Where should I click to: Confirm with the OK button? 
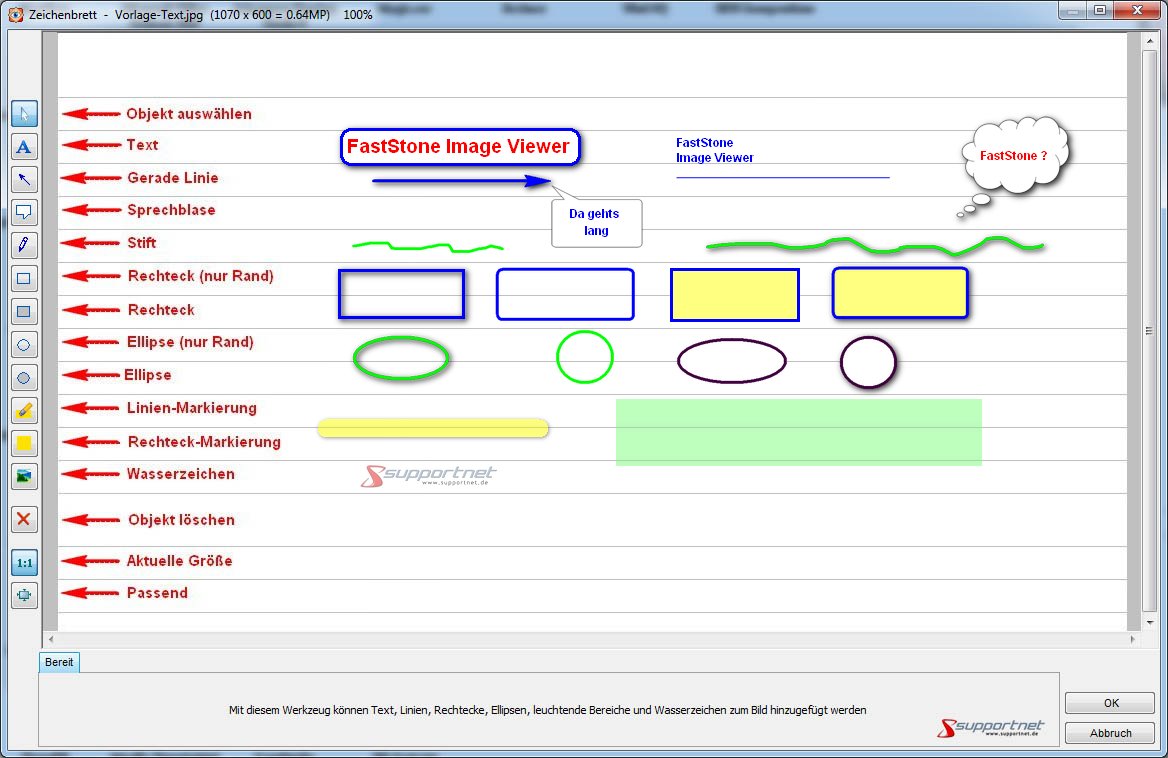pos(1110,703)
